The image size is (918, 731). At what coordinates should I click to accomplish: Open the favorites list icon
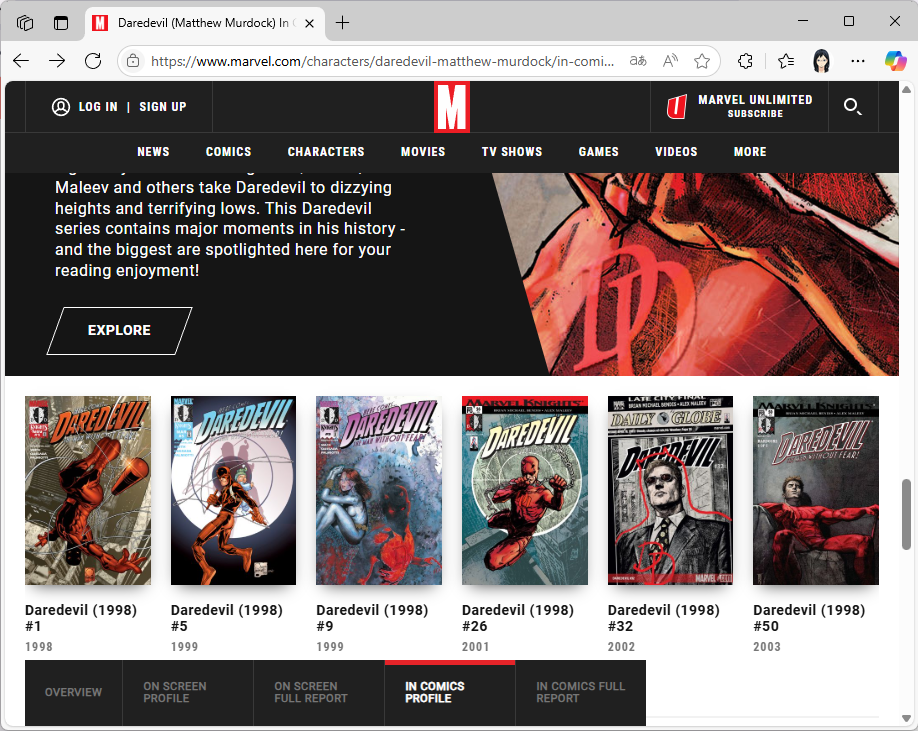tap(786, 61)
